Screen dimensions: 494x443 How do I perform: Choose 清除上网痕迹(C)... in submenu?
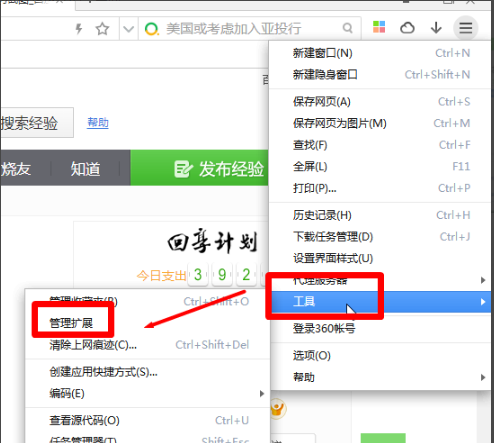147,345
